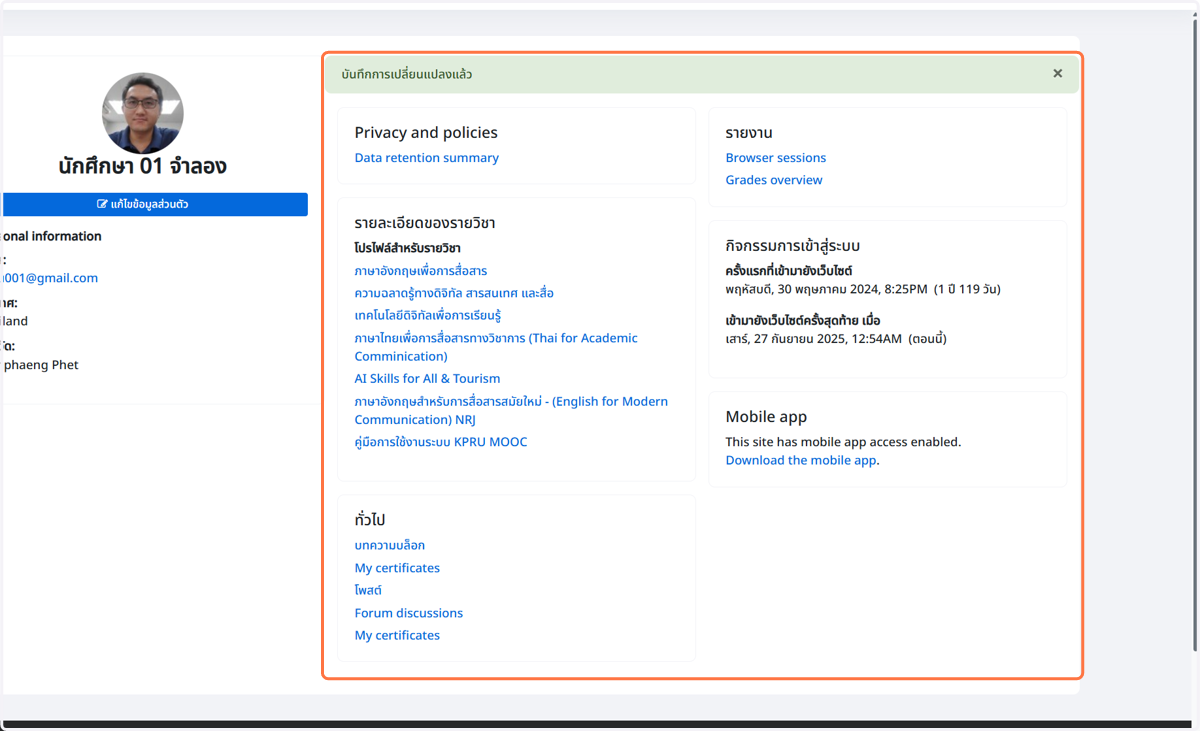Open the gmail.com email address link
Screen dimensions: 1200x731
[x=50, y=278]
